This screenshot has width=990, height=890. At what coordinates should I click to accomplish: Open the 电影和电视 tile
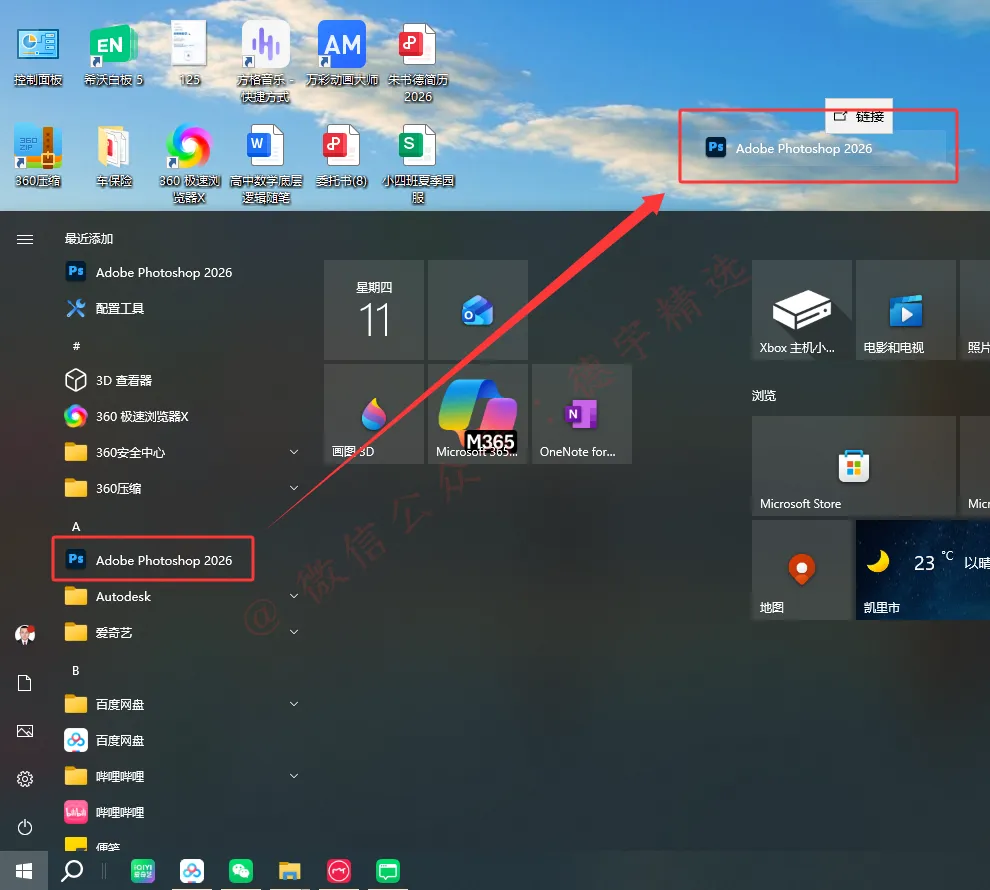pyautogui.click(x=905, y=310)
